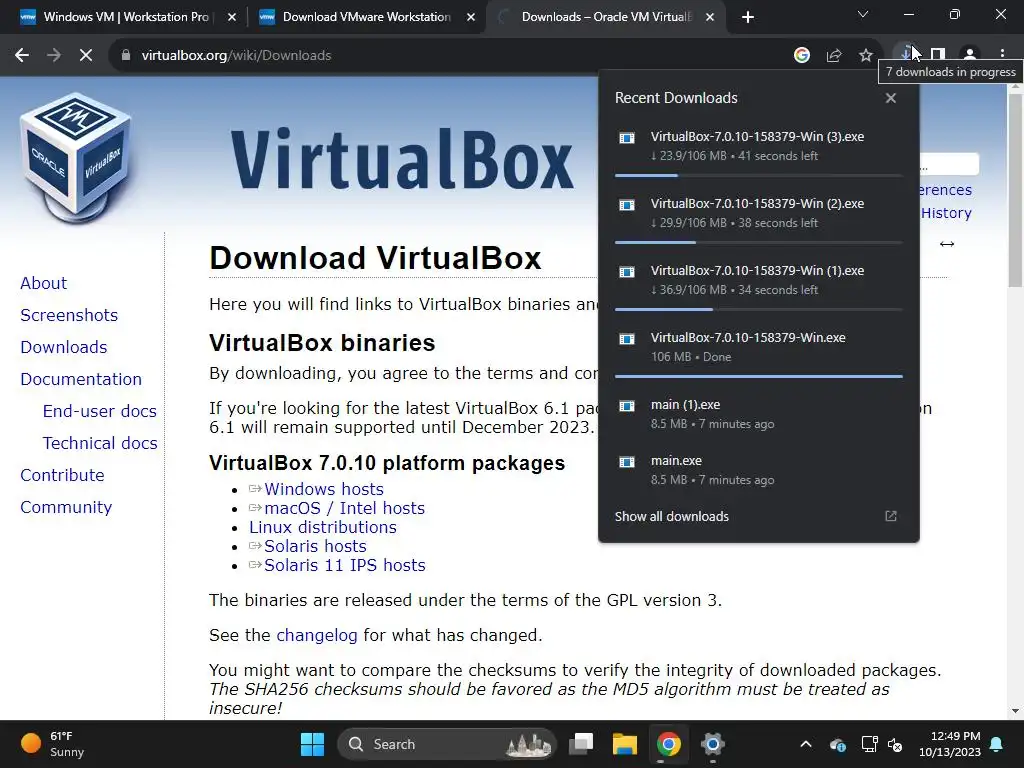Open the Windows Start menu

point(312,744)
